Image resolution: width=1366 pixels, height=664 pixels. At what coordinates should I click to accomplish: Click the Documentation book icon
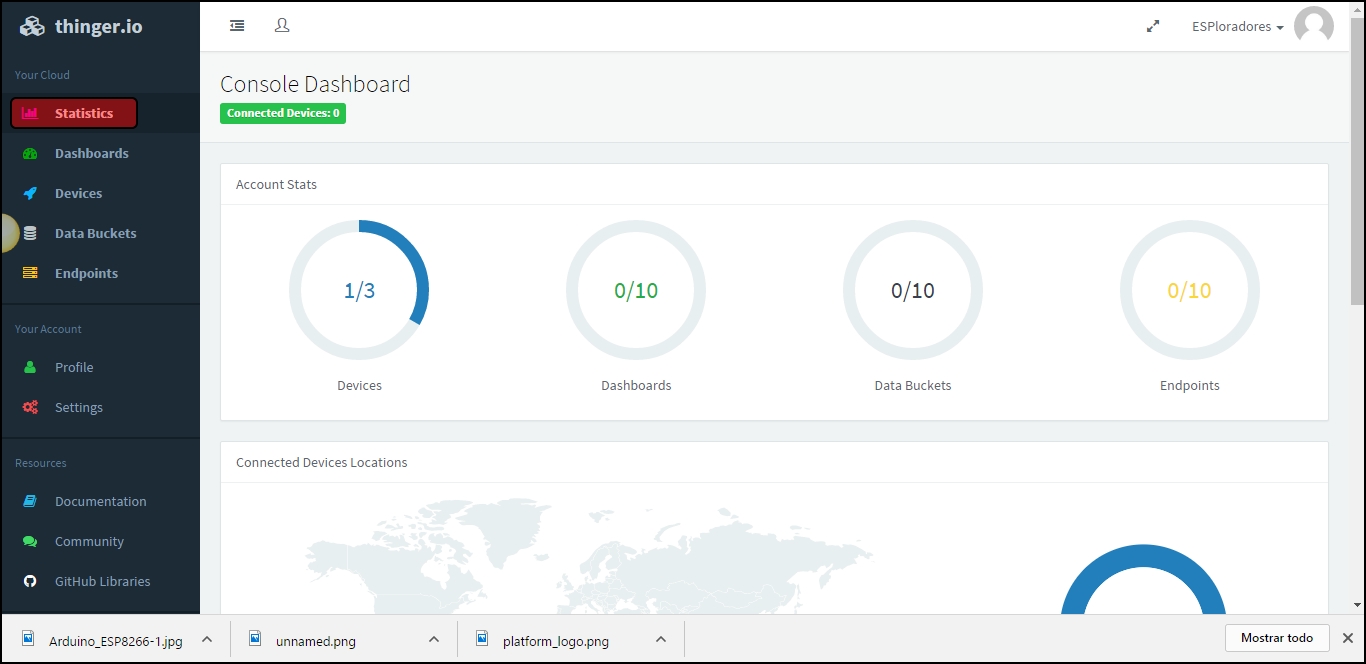point(30,501)
